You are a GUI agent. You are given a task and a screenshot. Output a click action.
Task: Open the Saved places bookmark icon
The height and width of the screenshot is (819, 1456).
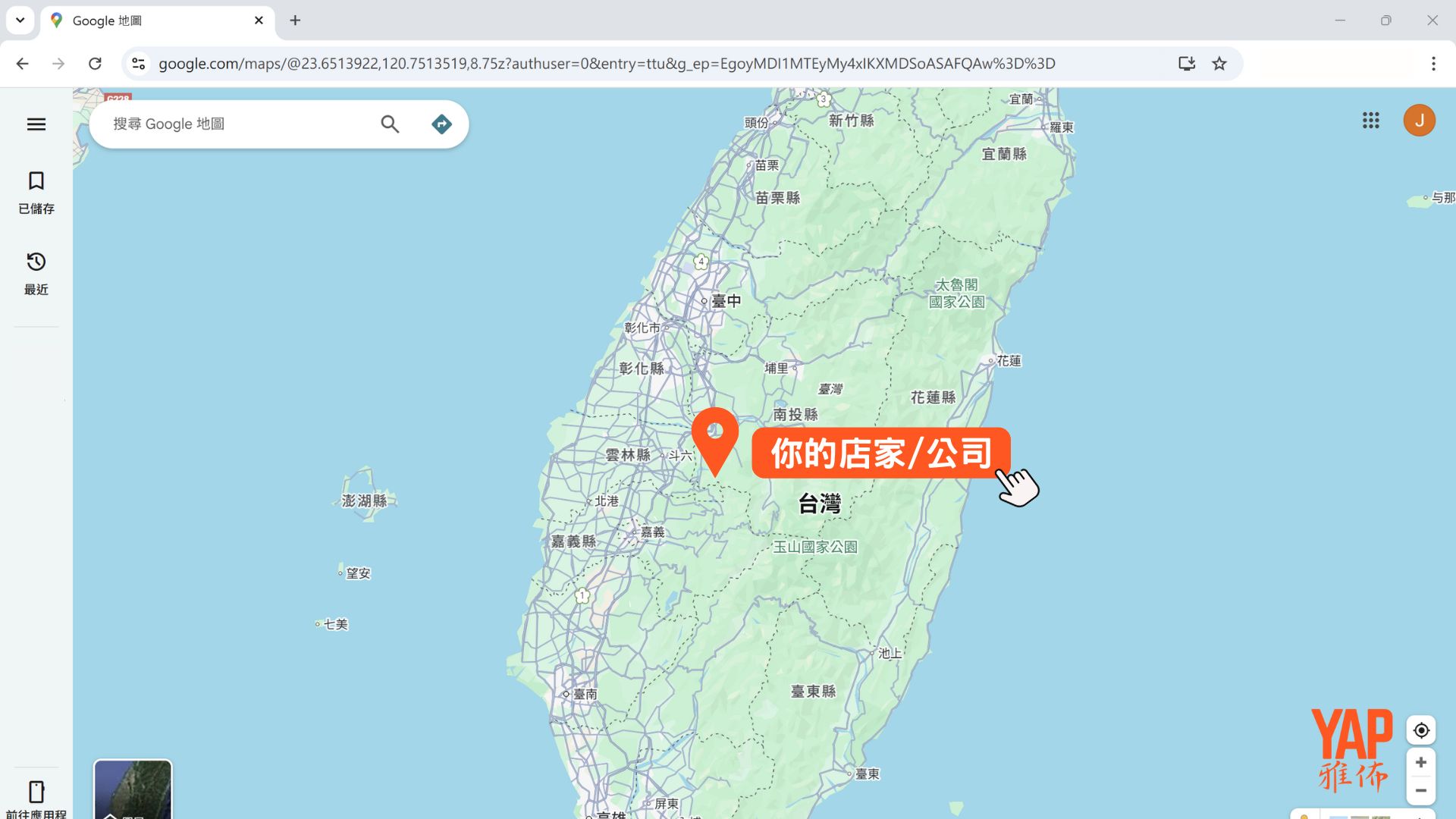click(x=36, y=181)
